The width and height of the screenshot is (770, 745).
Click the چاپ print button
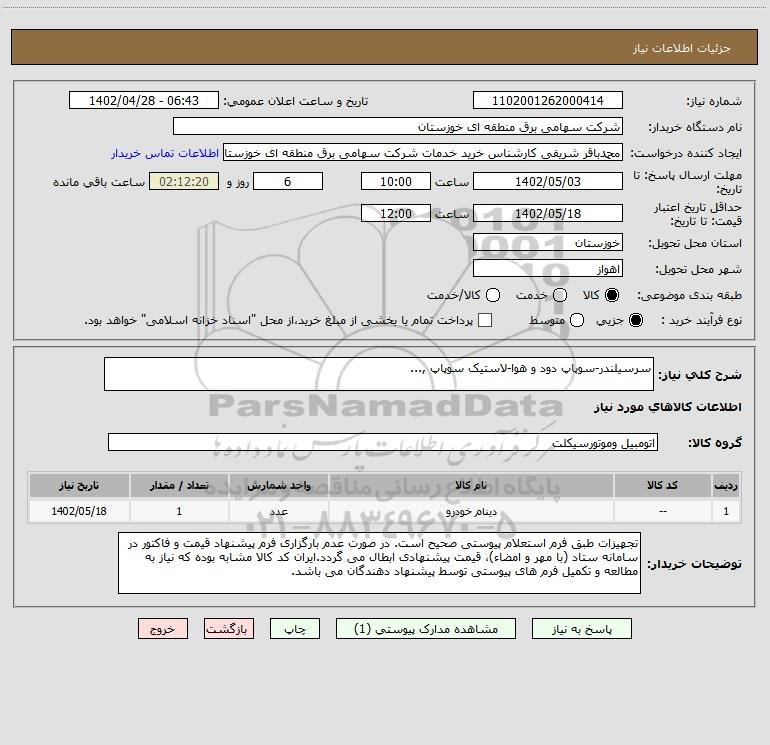[x=295, y=629]
